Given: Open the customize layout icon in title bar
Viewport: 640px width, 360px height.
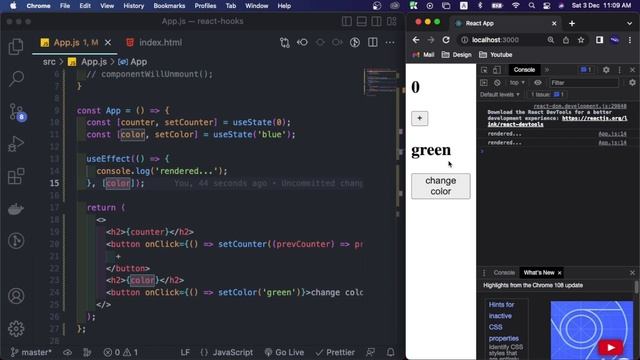Looking at the screenshot, I should click(391, 21).
